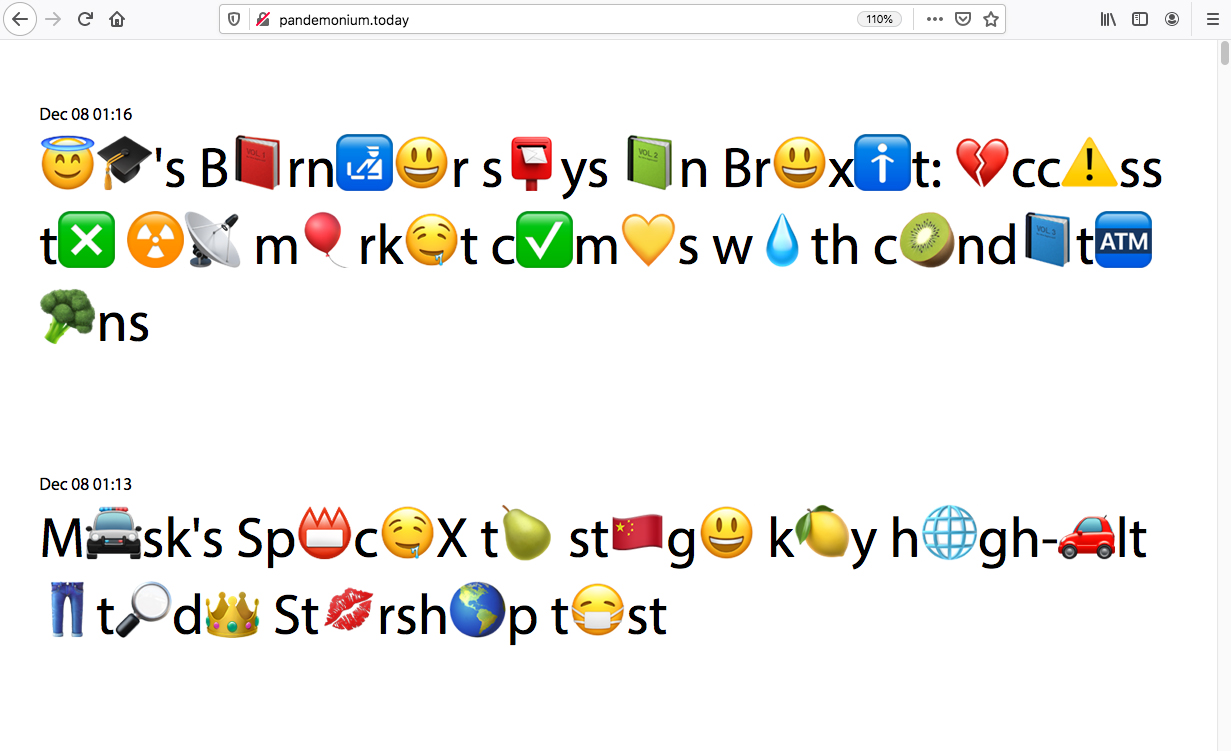Click the browser Back button

tap(20, 19)
